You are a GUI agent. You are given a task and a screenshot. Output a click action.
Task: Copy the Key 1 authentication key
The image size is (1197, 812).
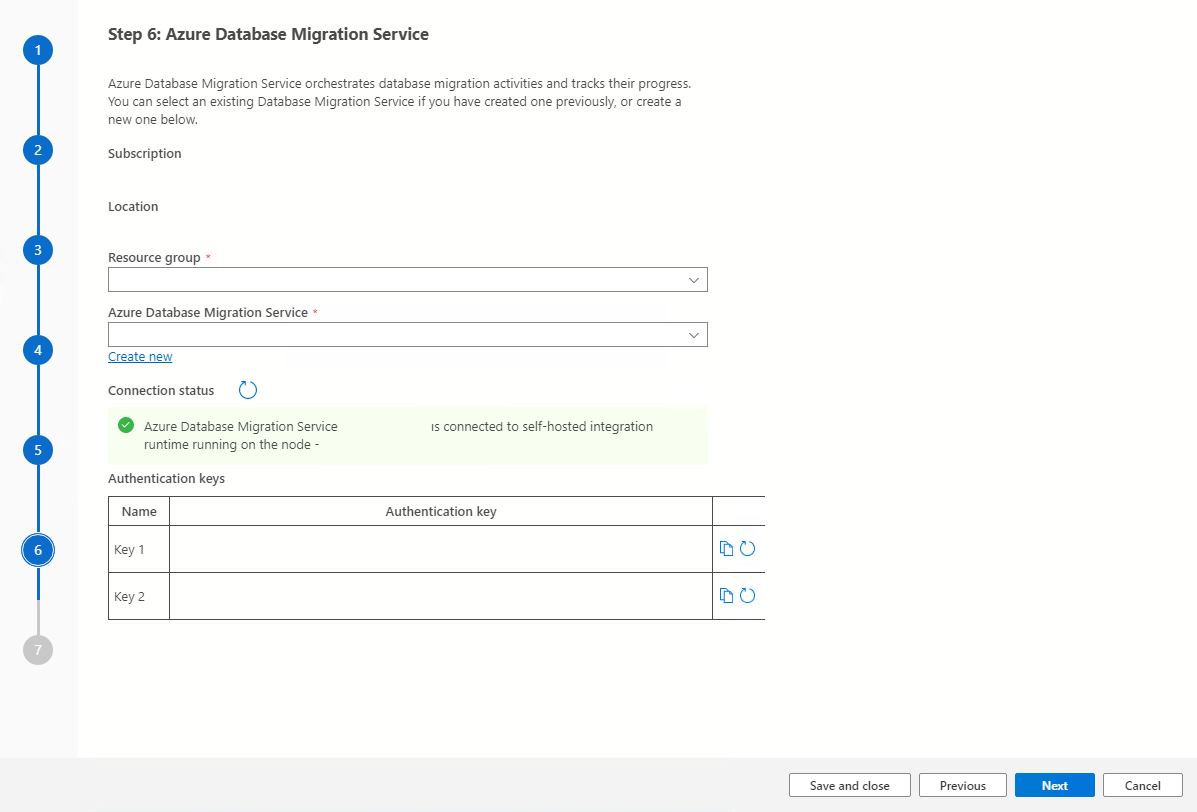pos(726,547)
